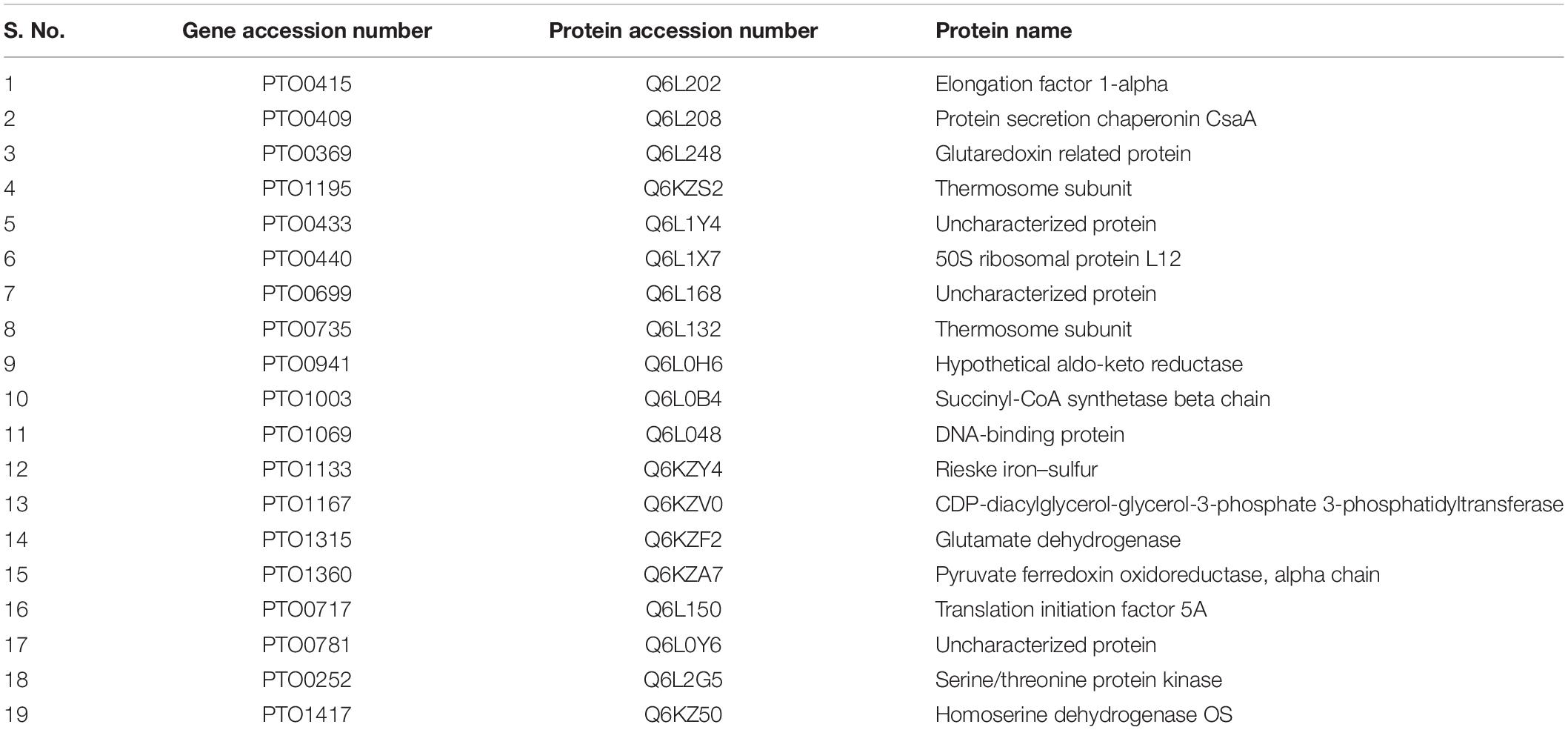Click Succinyl-CoA synthetase beta chain text
1568x730 pixels.
click(x=1103, y=399)
